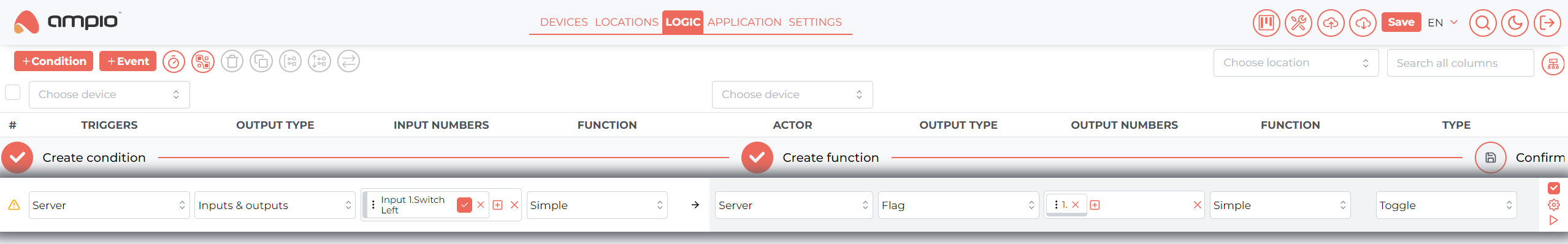Open the Flag output type dropdown

click(958, 205)
